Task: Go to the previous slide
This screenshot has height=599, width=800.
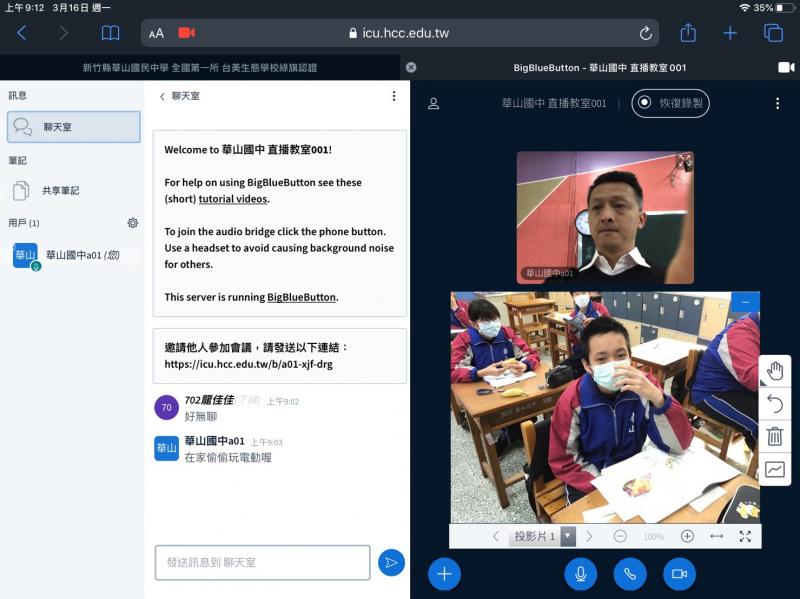Action: [x=496, y=536]
